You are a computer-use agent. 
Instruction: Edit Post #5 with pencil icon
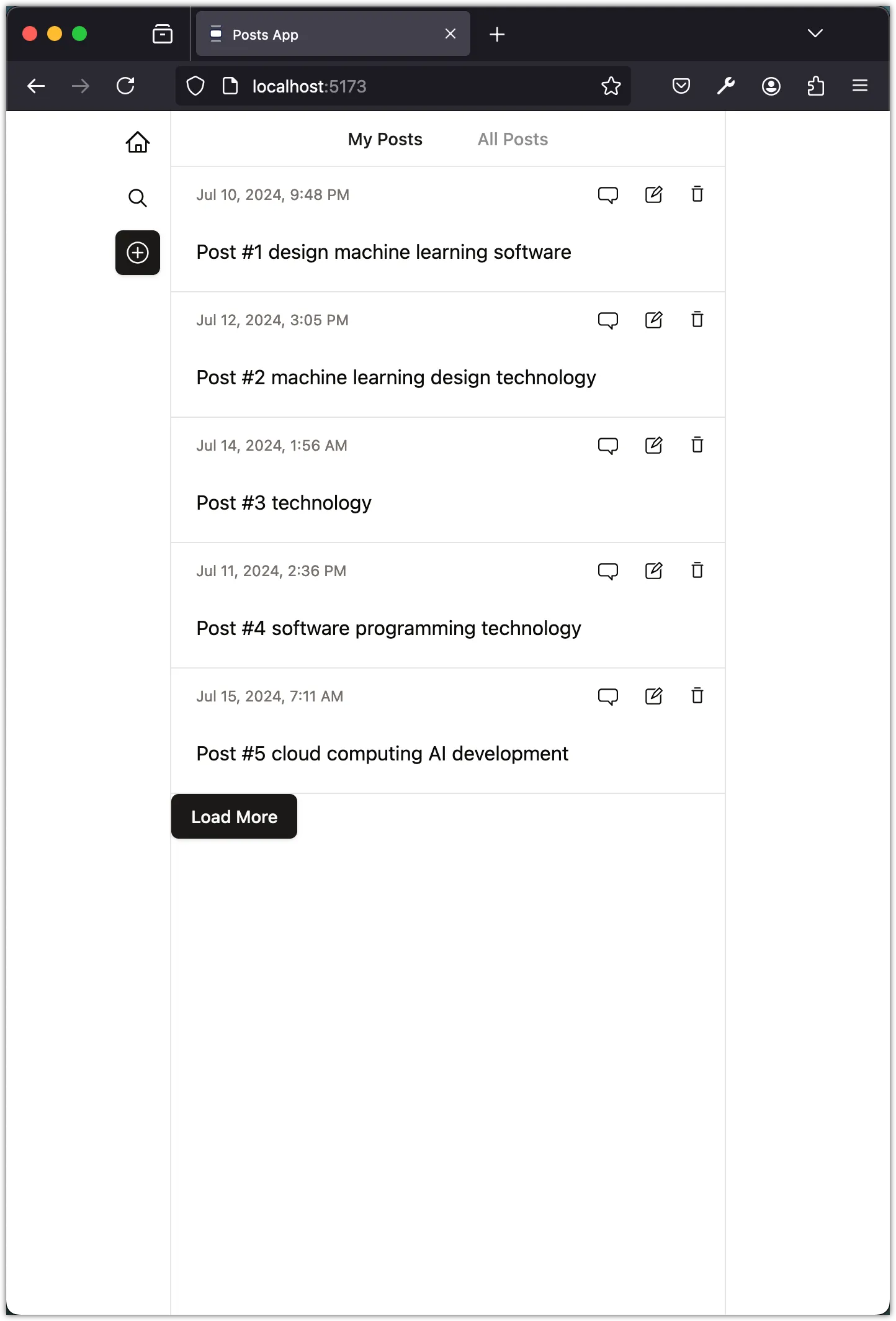[653, 697]
